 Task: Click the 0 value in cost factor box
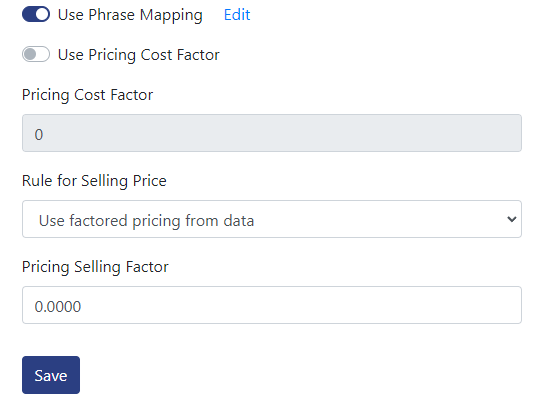39,135
